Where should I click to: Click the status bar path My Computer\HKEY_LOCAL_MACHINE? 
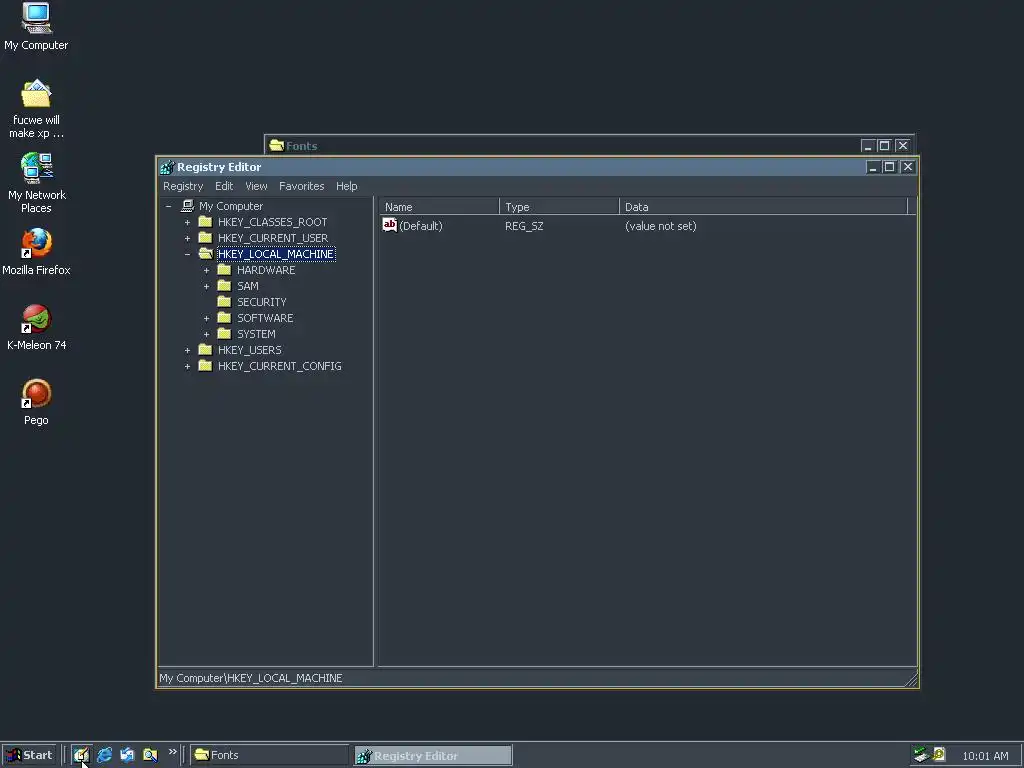click(x=251, y=678)
